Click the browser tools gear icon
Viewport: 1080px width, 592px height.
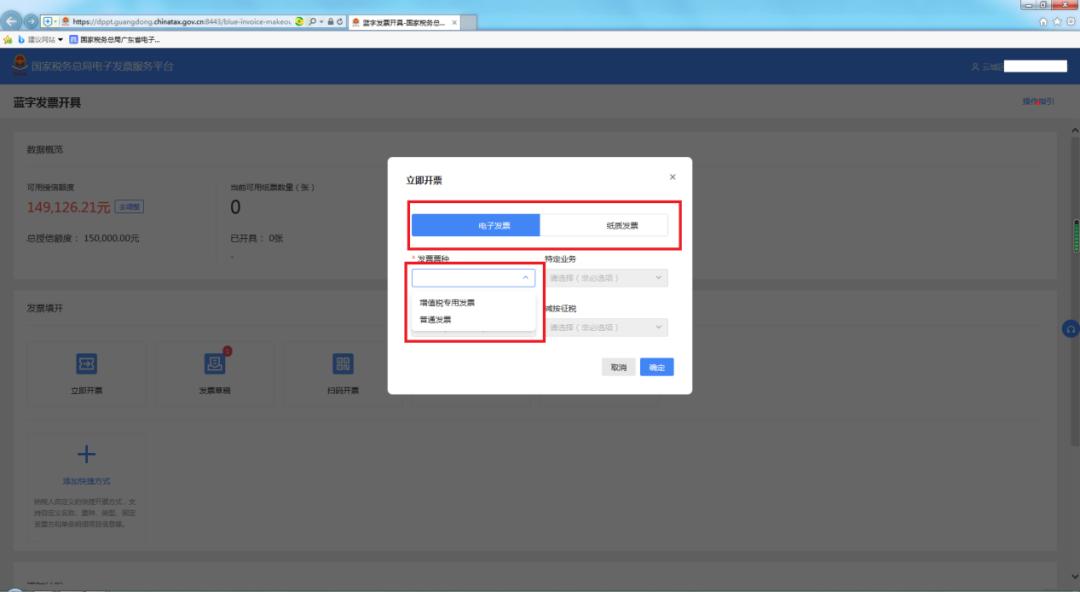point(1071,22)
